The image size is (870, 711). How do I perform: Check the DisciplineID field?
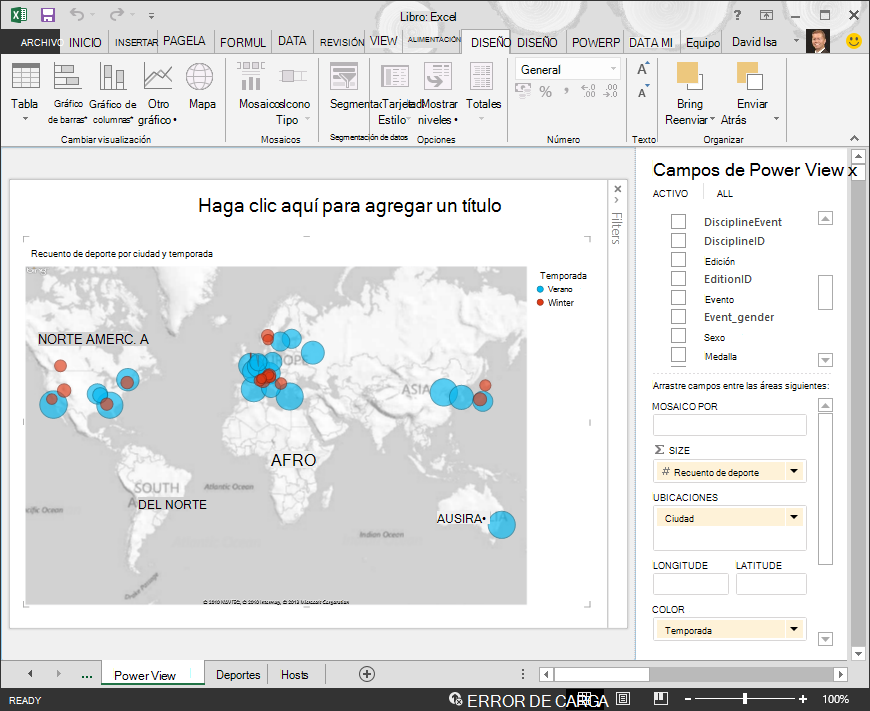tap(678, 240)
